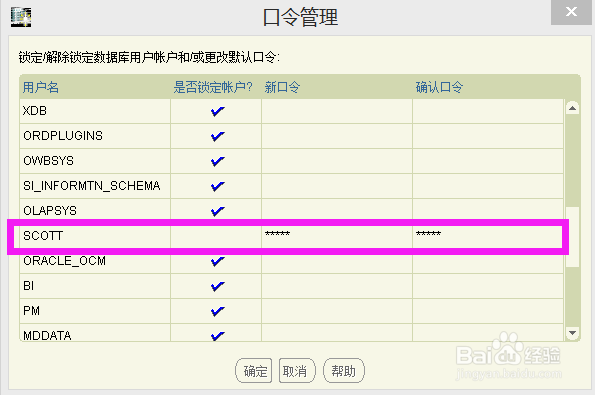
Task: Click SCOTT's confirm password field
Action: [488, 236]
